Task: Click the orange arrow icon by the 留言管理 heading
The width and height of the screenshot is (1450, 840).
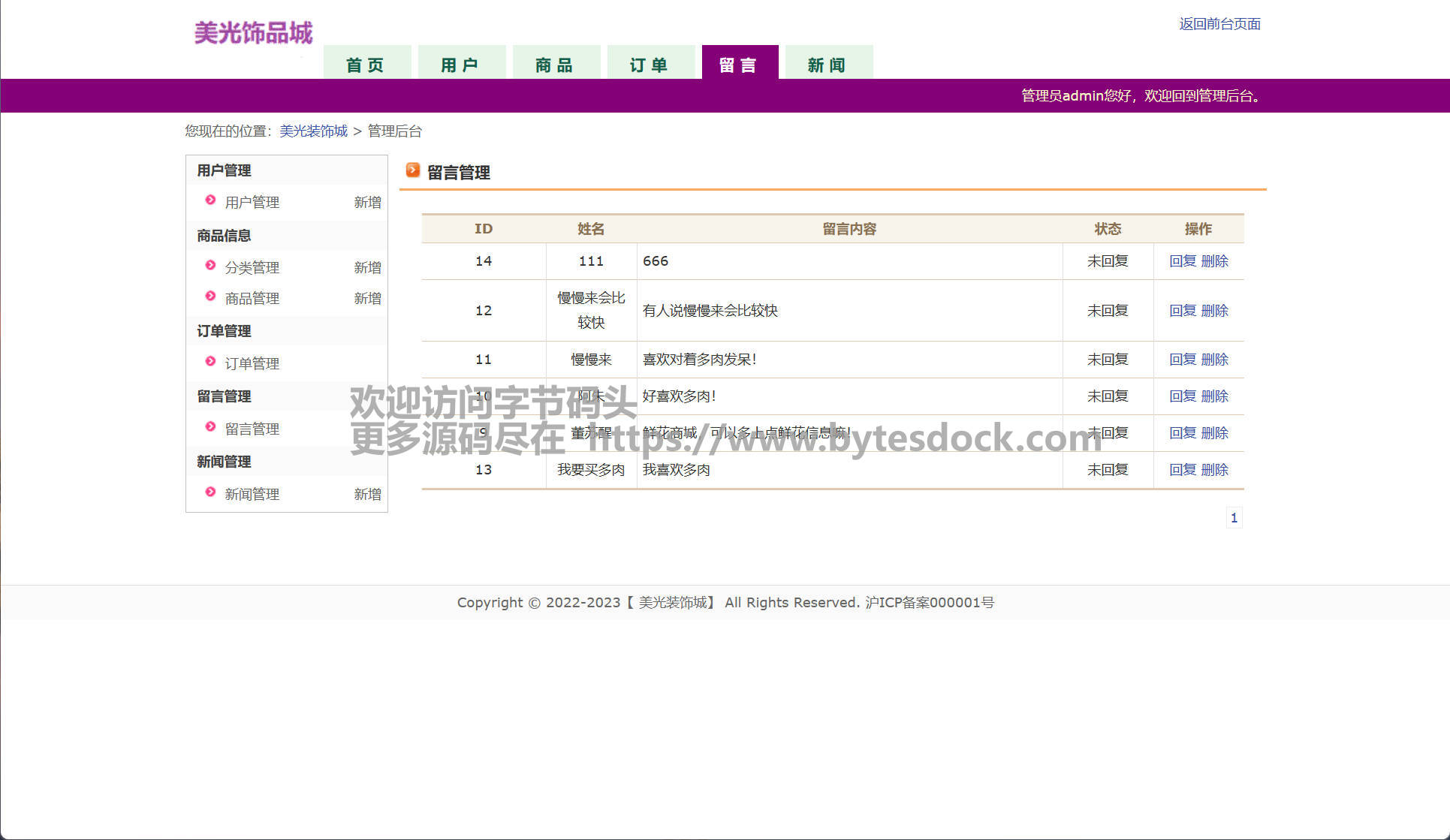Action: pyautogui.click(x=412, y=170)
